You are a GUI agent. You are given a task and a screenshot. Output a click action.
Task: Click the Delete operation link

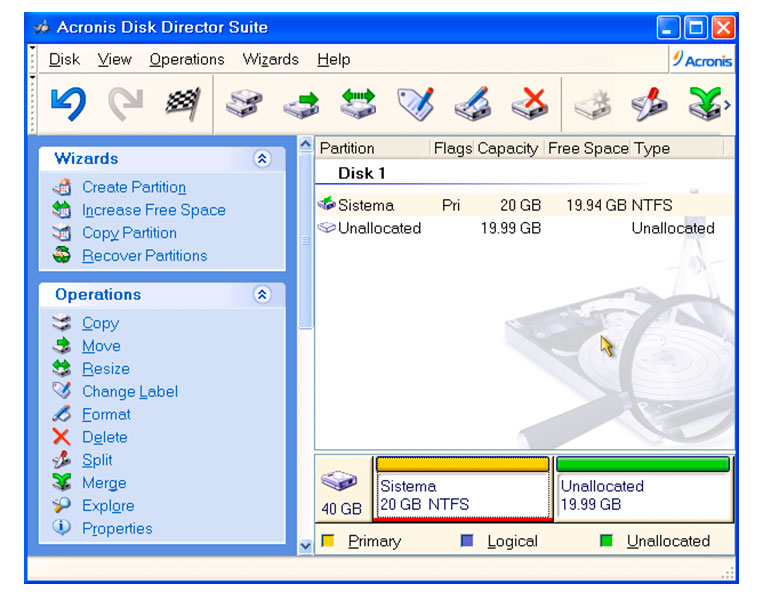(105, 437)
